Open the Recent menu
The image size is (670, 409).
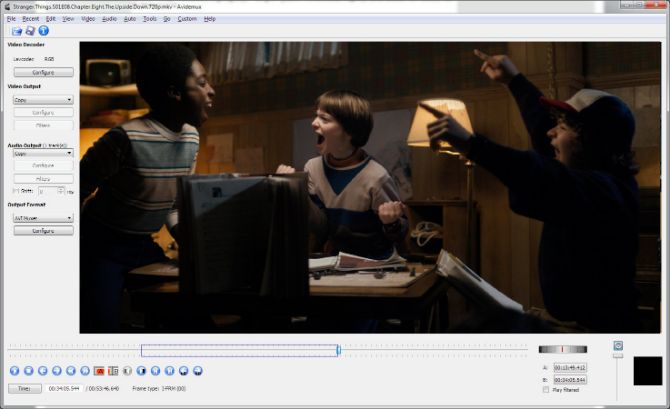click(30, 19)
